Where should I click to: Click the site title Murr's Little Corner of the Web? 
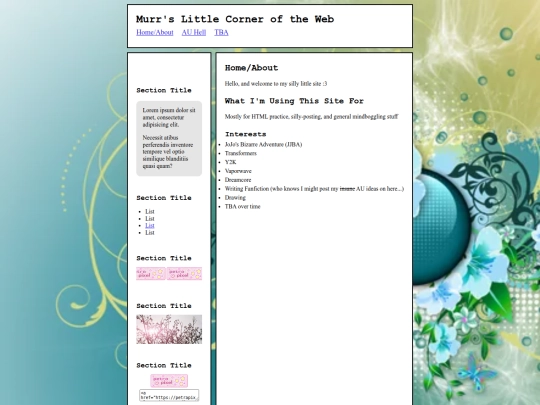tap(235, 19)
